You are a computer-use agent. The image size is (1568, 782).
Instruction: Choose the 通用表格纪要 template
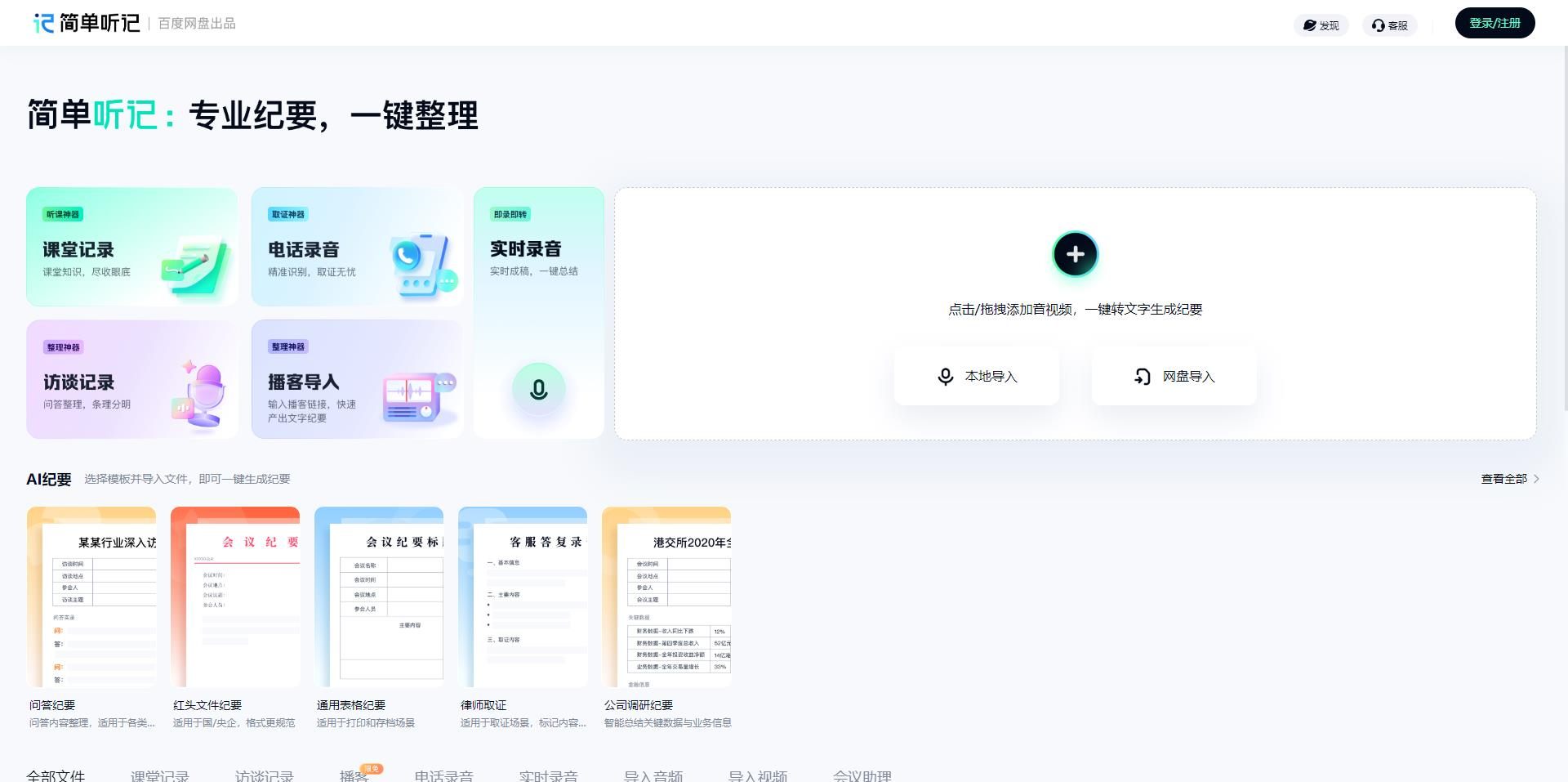pos(379,597)
